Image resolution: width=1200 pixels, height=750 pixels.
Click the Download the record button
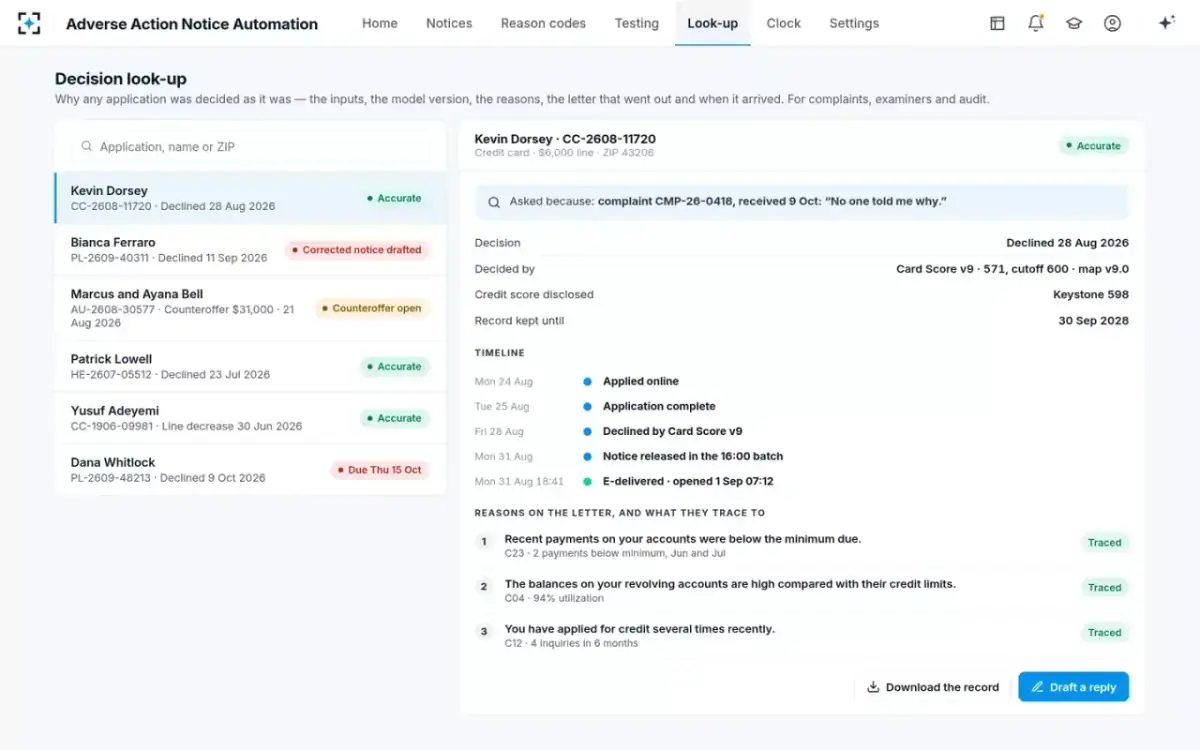(933, 687)
